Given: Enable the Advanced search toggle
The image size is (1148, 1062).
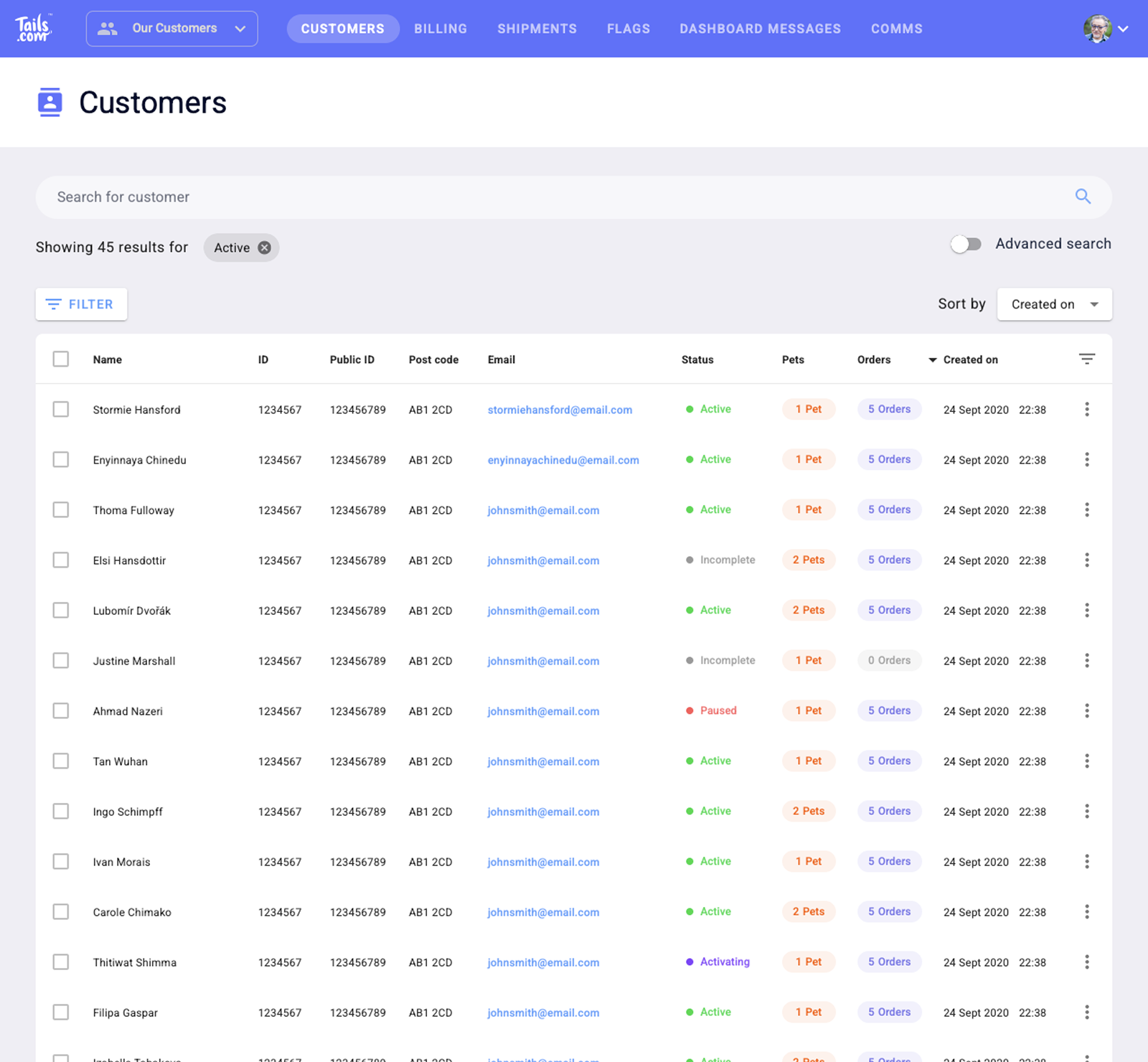Looking at the screenshot, I should (966, 244).
